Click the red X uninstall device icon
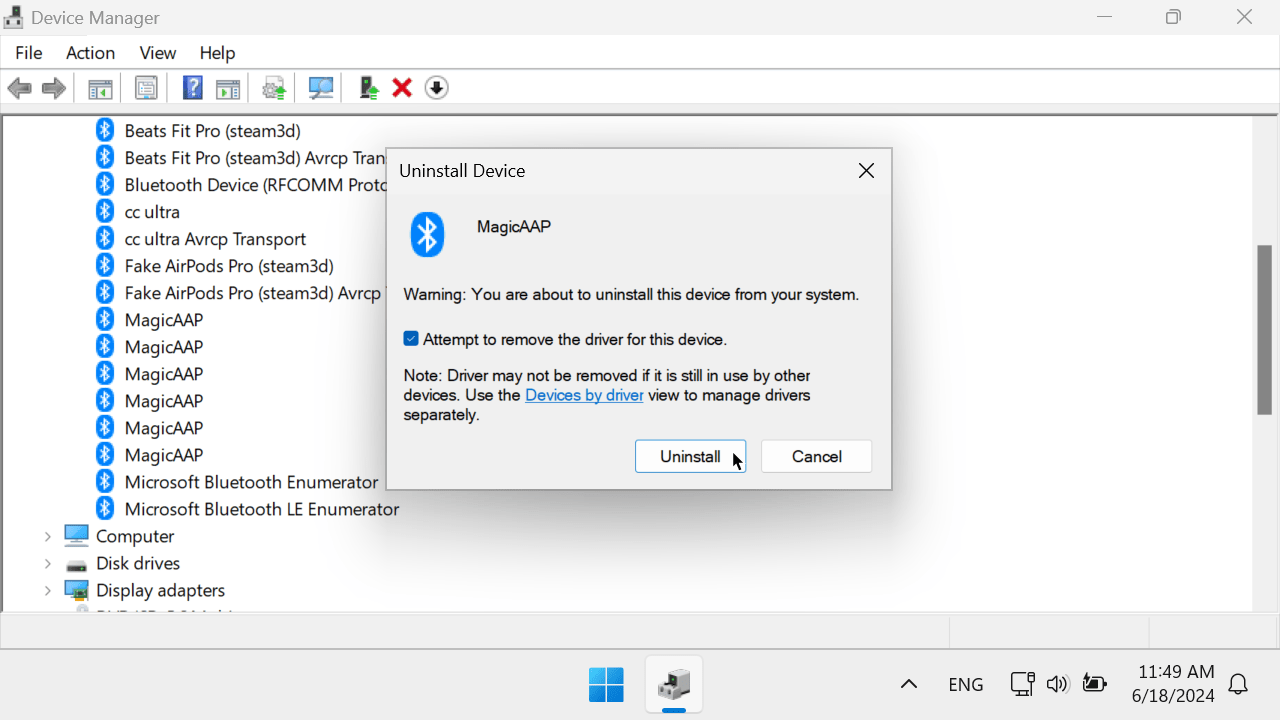Screen dimensions: 1280x720 [x=402, y=88]
